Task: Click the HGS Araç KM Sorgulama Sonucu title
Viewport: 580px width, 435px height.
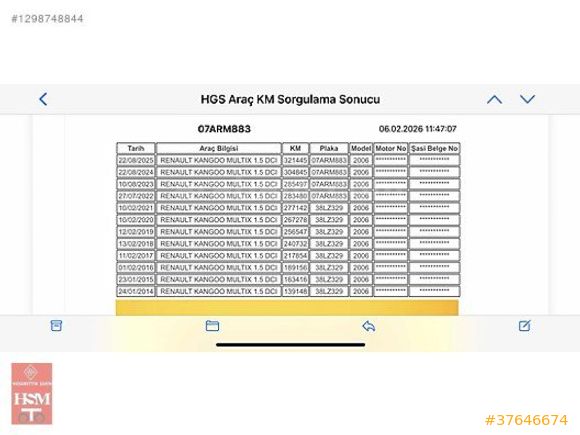Action: (x=290, y=100)
